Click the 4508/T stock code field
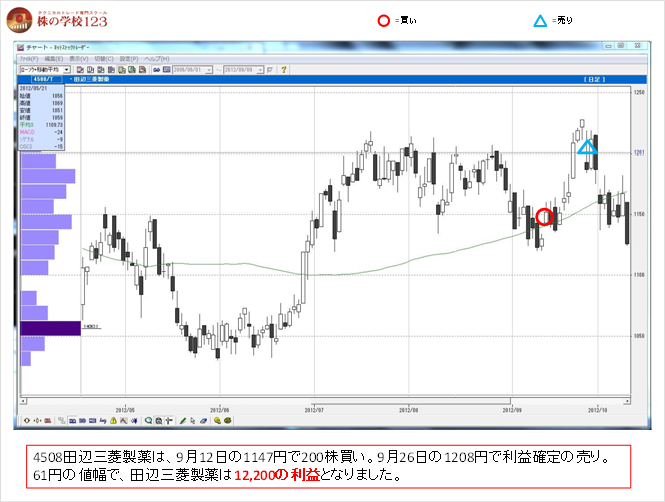This screenshot has width=665, height=502. click(x=42, y=79)
